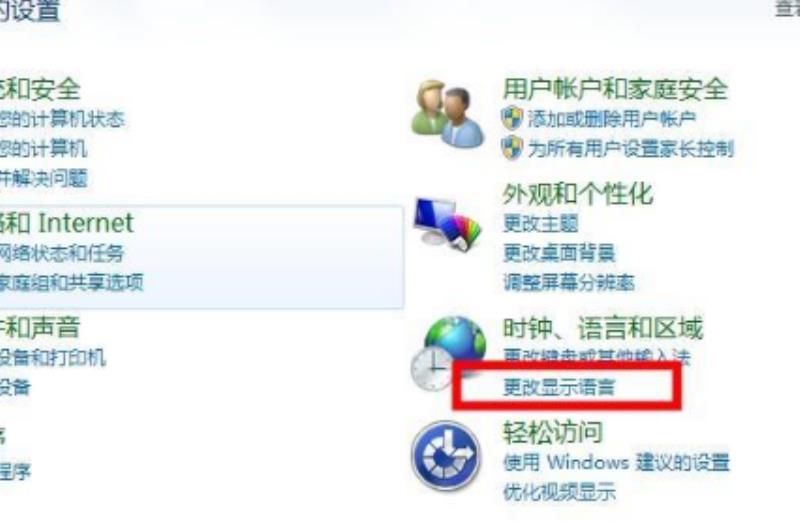Click the globe and clock icon
The height and width of the screenshot is (522, 800).
coord(448,353)
